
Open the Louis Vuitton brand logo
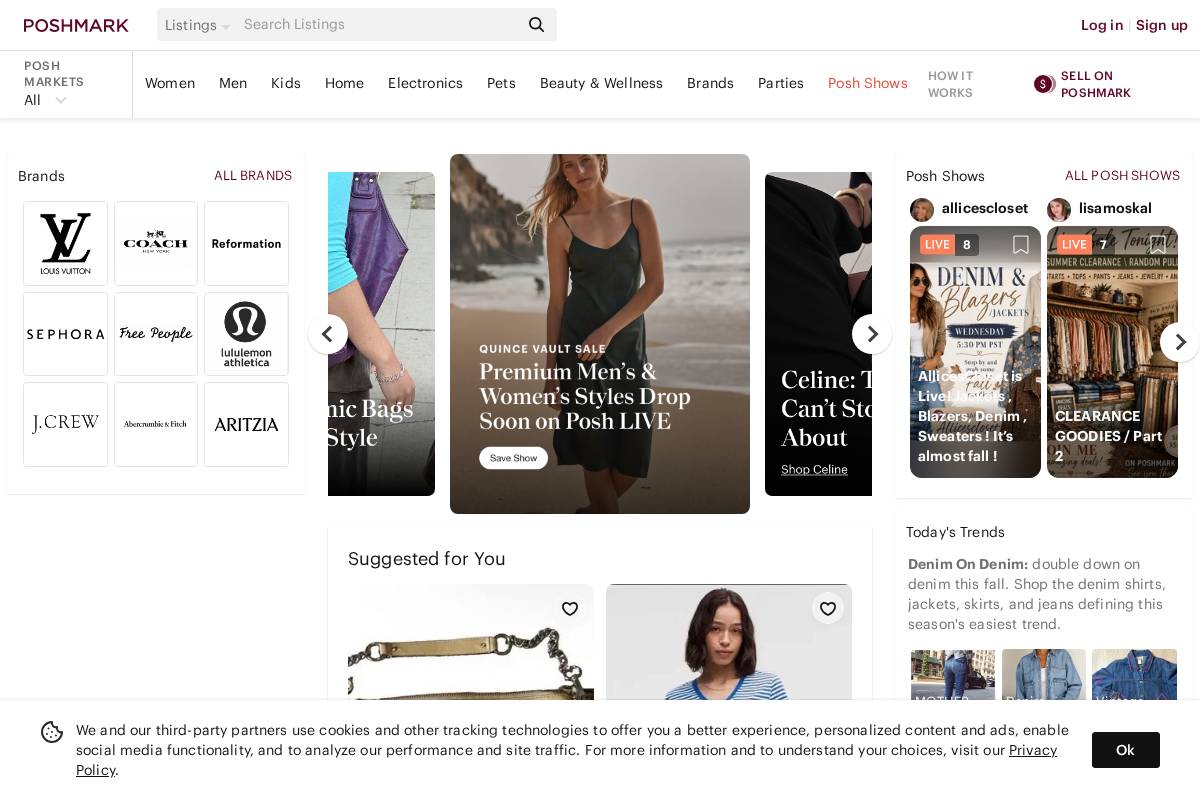[65, 243]
